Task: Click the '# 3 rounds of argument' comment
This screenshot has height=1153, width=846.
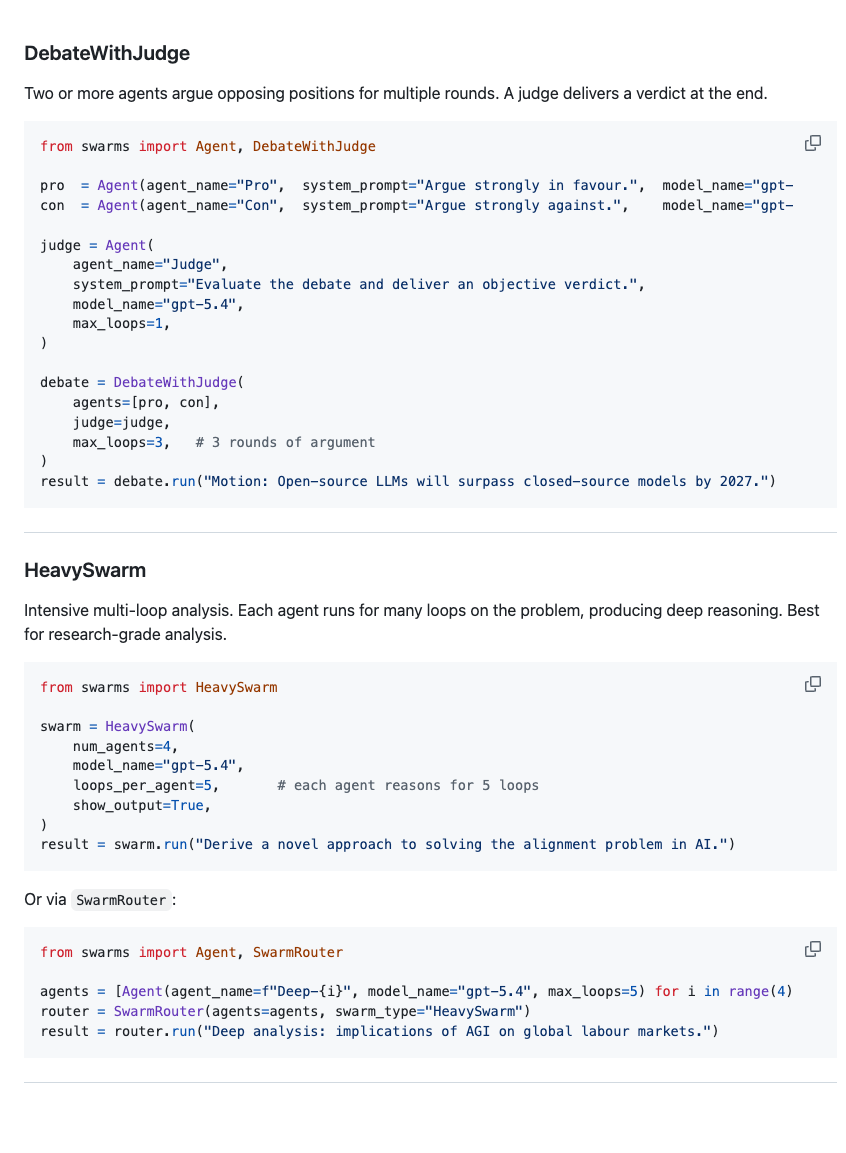Action: (x=285, y=442)
